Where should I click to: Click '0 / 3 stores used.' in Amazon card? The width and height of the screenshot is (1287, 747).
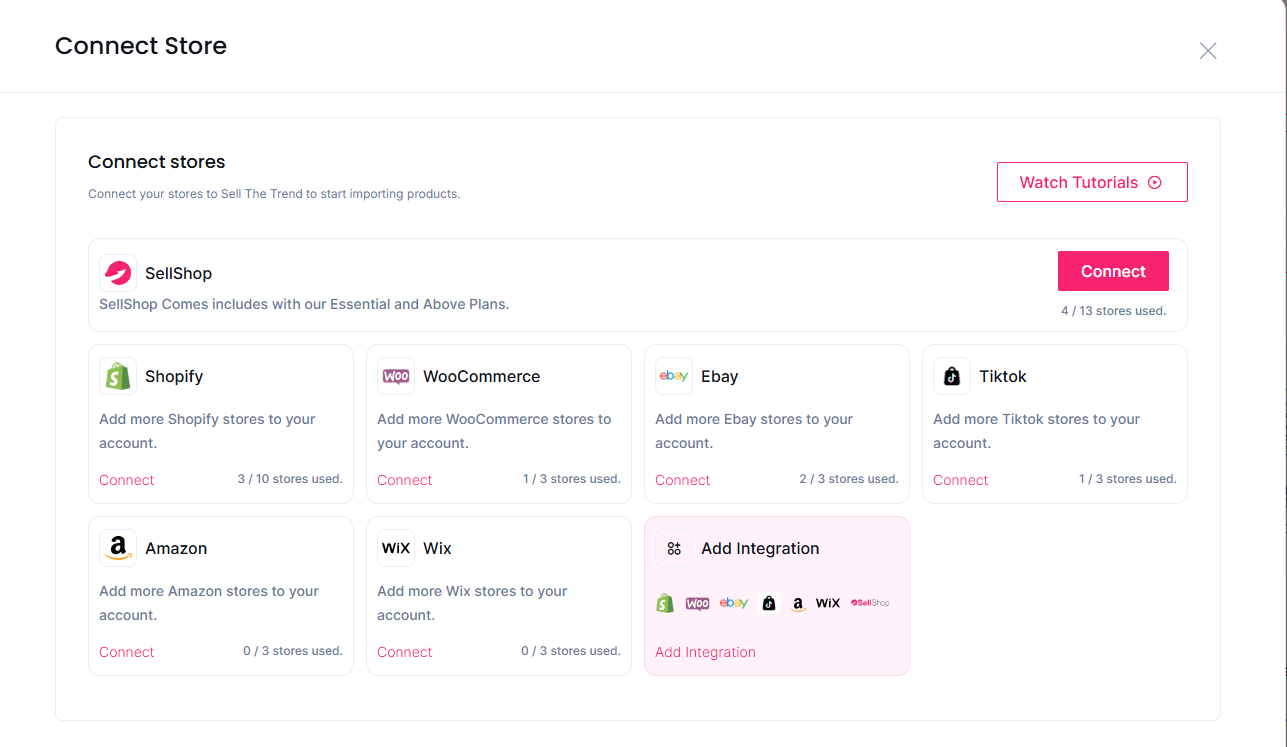[x=293, y=651]
